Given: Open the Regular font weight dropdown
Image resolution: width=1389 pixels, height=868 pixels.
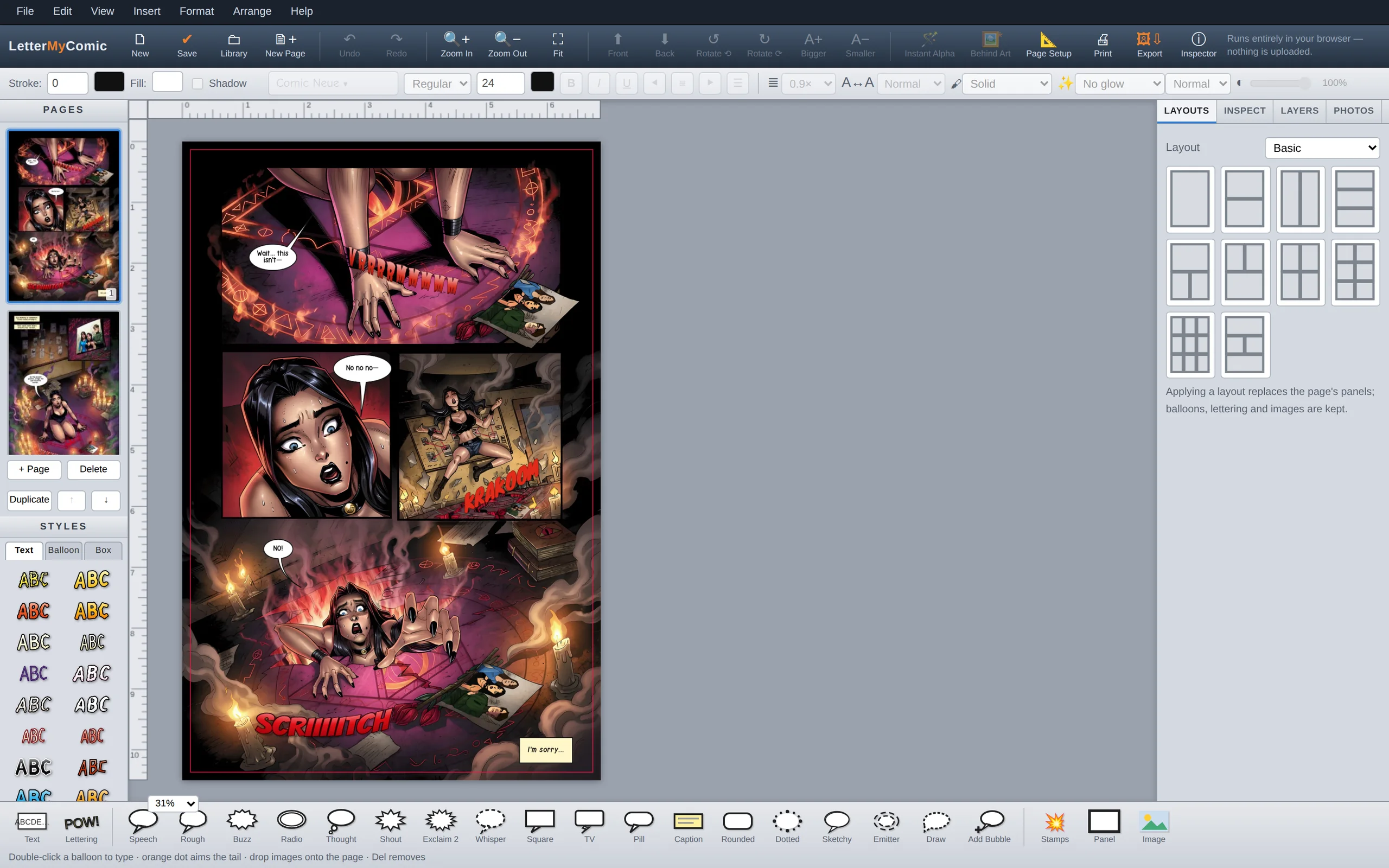Looking at the screenshot, I should 437,83.
